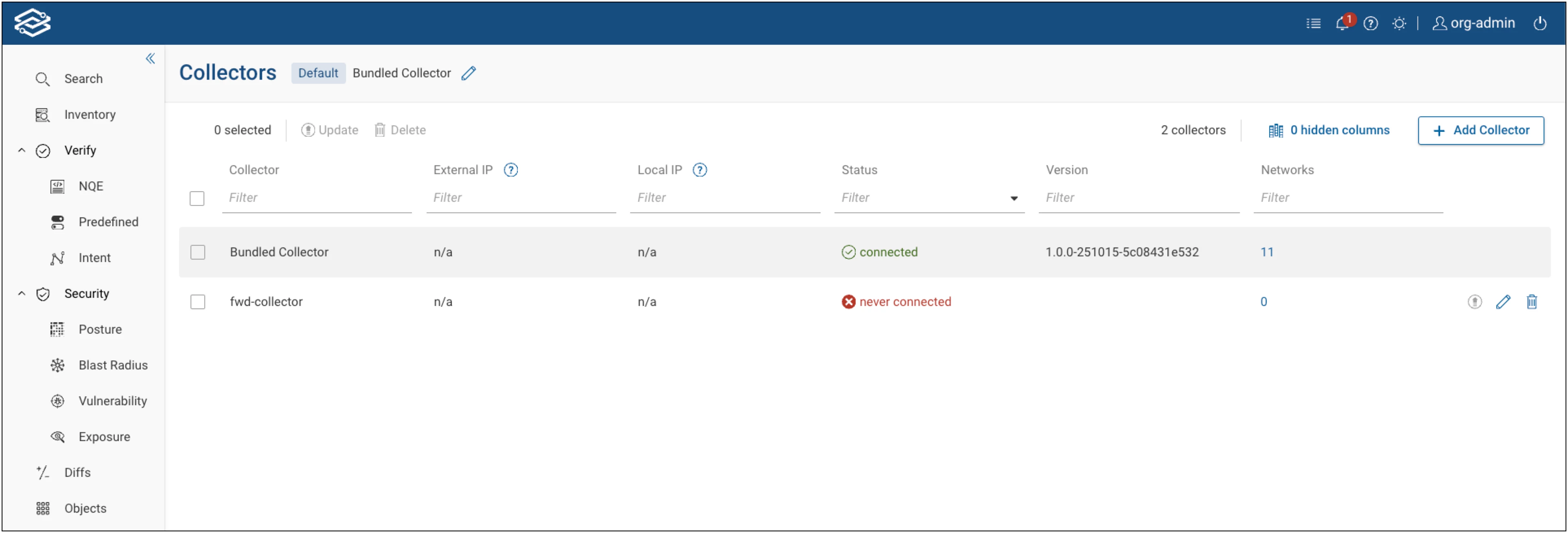Go to Blast Radius page
The width and height of the screenshot is (1568, 533).
[x=113, y=365]
